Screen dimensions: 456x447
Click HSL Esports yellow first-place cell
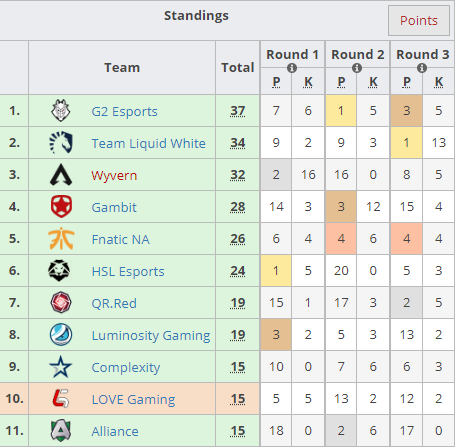276,271
